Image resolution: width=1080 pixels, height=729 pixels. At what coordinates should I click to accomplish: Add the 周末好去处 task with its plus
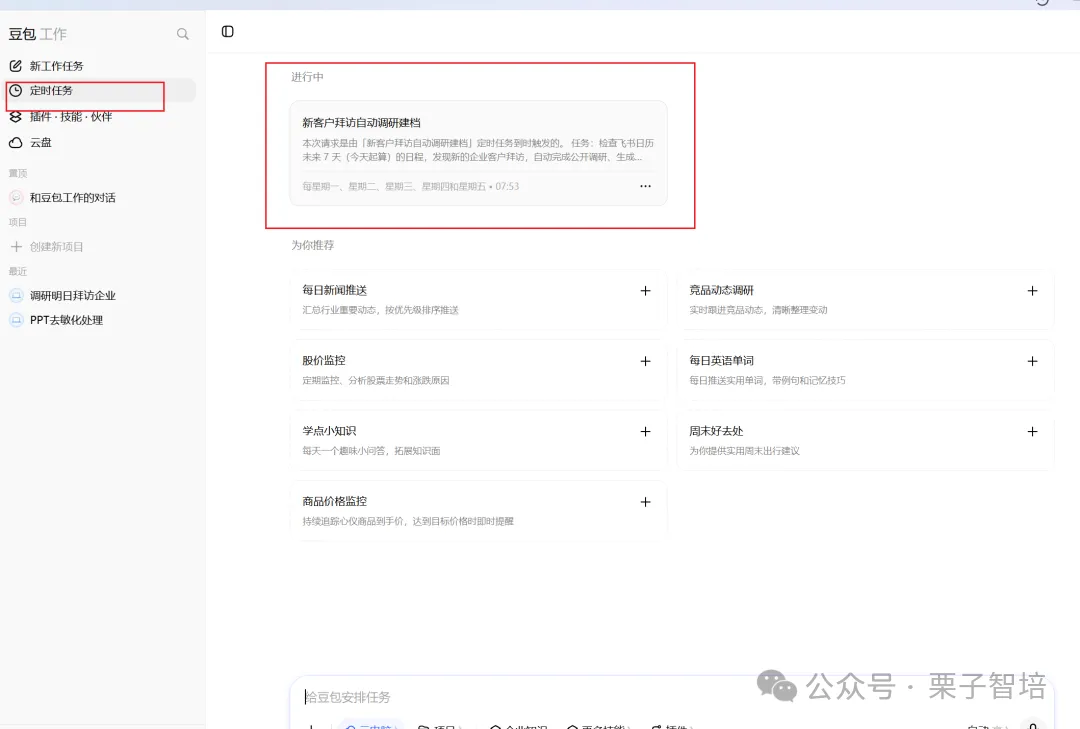[x=1032, y=431]
